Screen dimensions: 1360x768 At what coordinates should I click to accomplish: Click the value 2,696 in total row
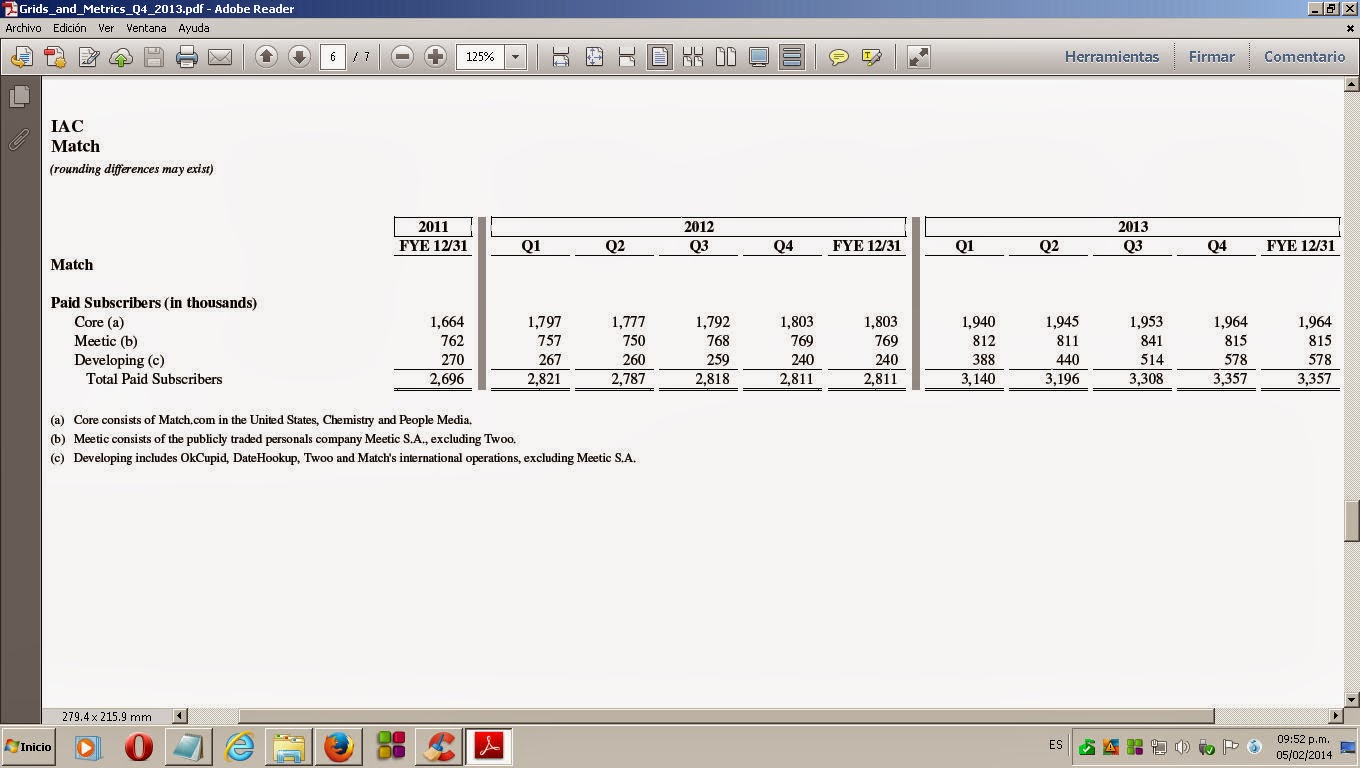pyautogui.click(x=447, y=379)
